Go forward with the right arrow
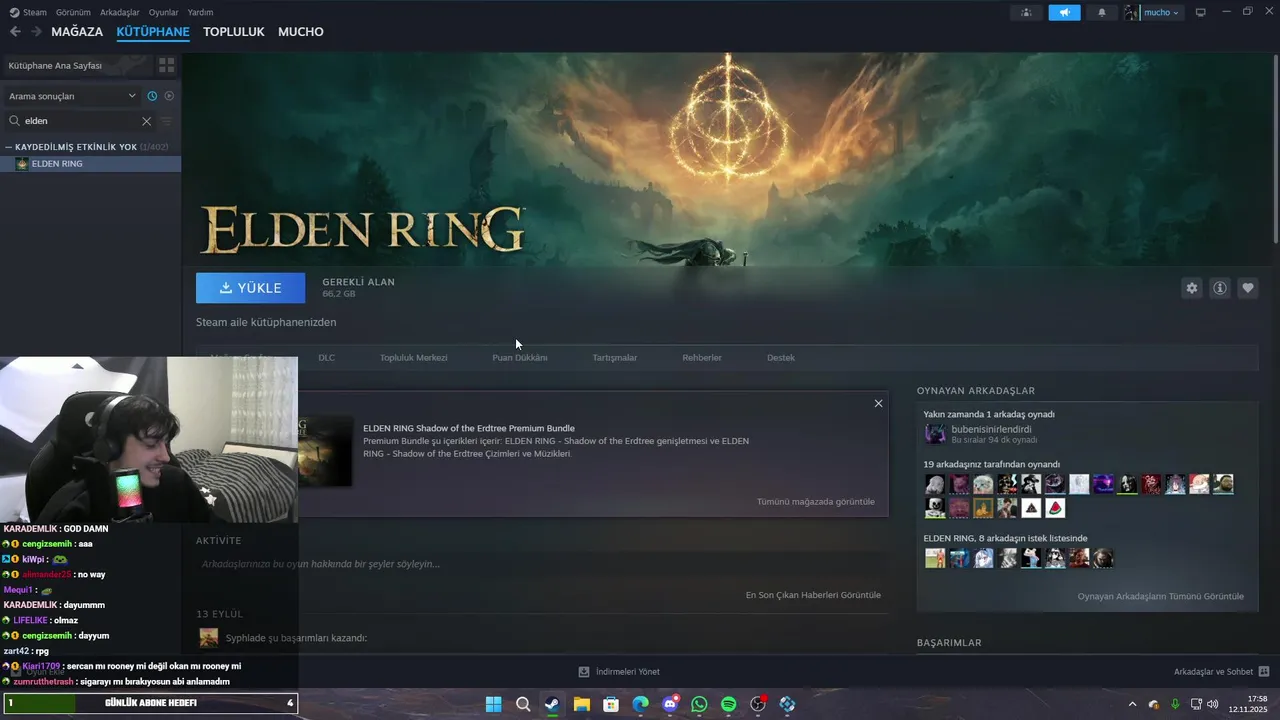 [x=36, y=32]
